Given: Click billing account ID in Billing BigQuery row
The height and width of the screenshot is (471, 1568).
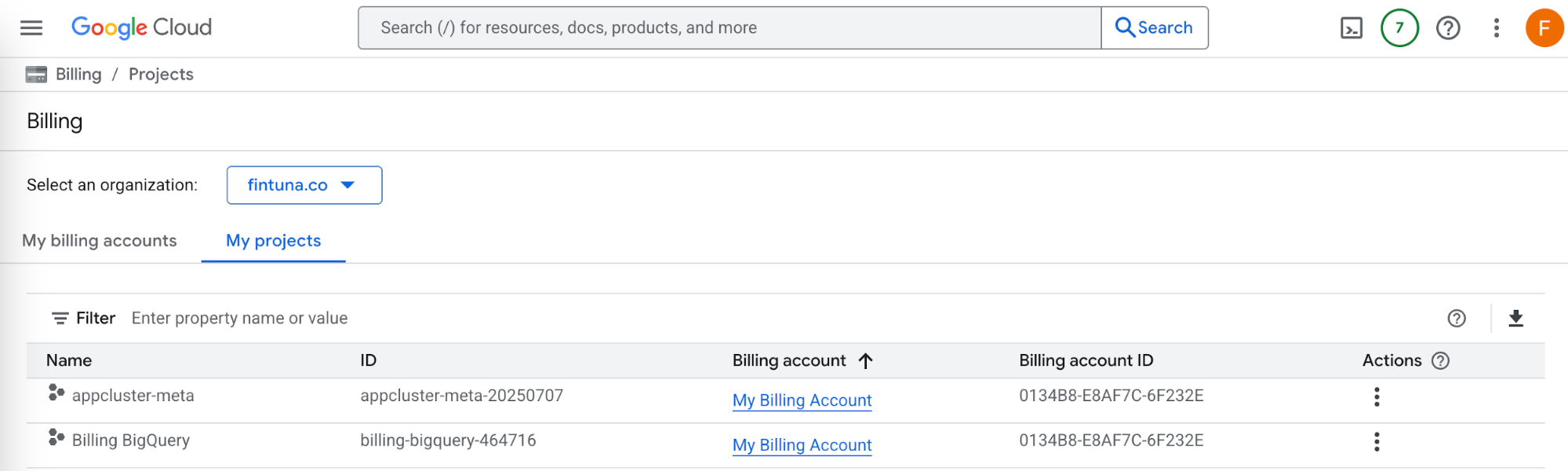Looking at the screenshot, I should coord(1111,440).
